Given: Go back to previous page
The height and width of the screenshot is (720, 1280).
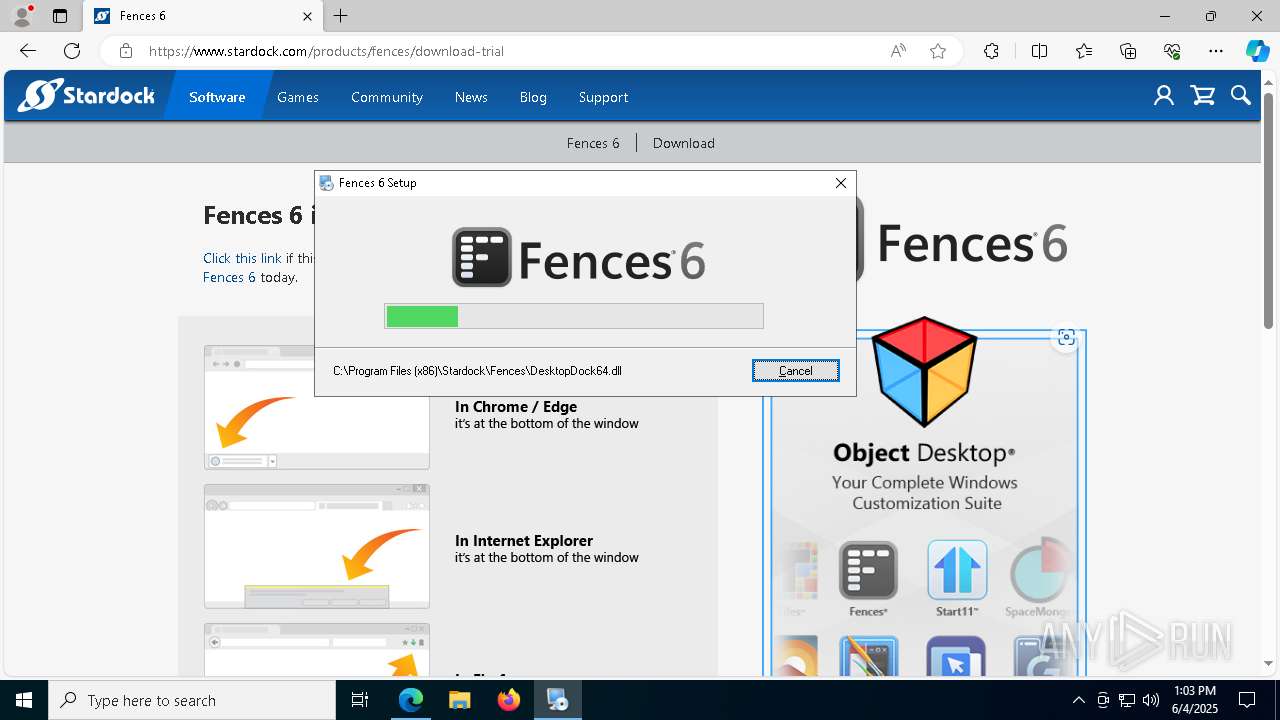Looking at the screenshot, I should [x=28, y=51].
